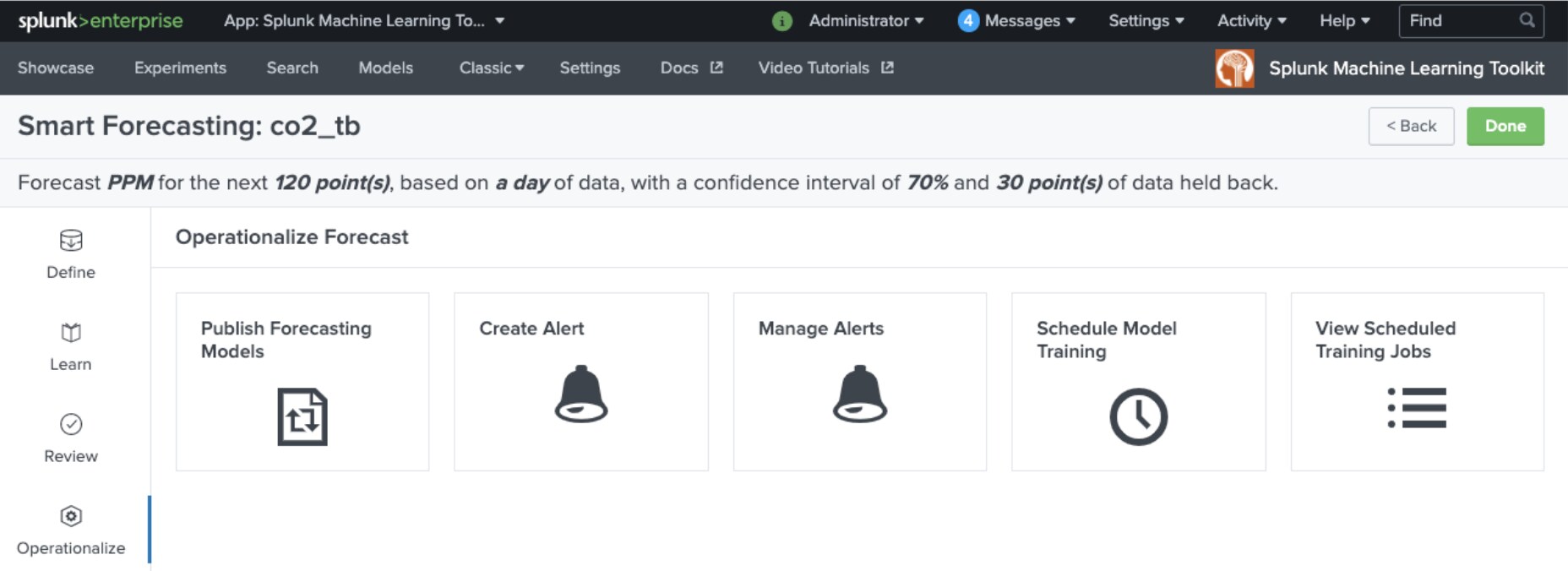Click the green Done button
The image size is (1568, 571).
1505,126
